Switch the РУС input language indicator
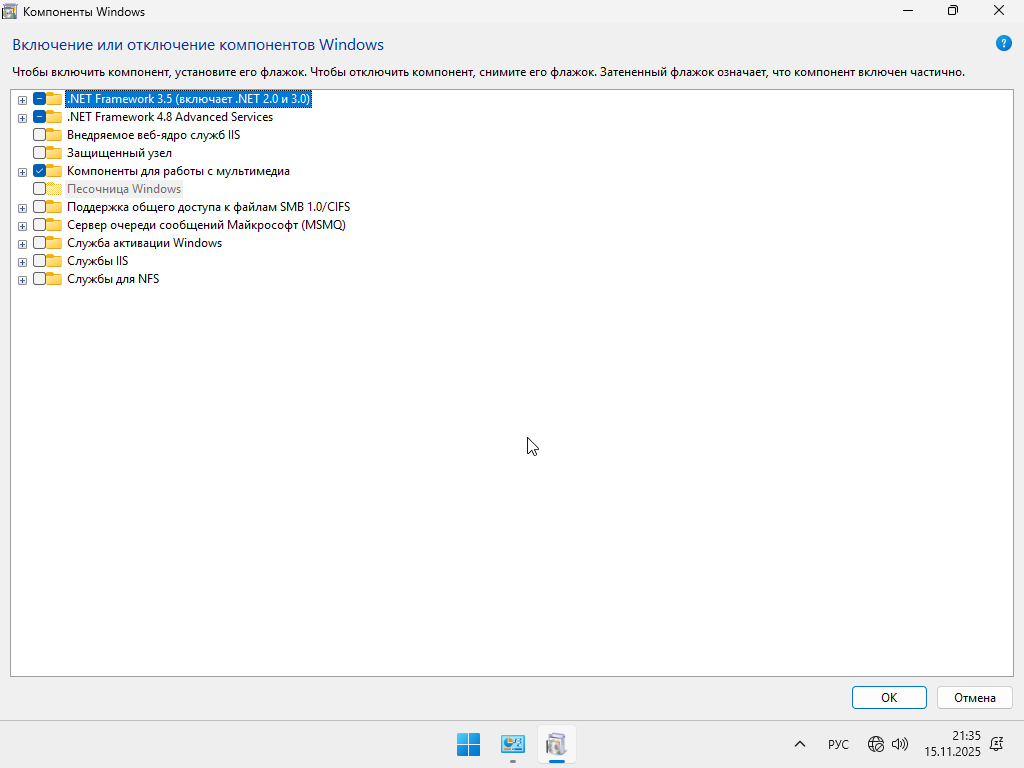The width and height of the screenshot is (1024, 768). click(x=838, y=745)
